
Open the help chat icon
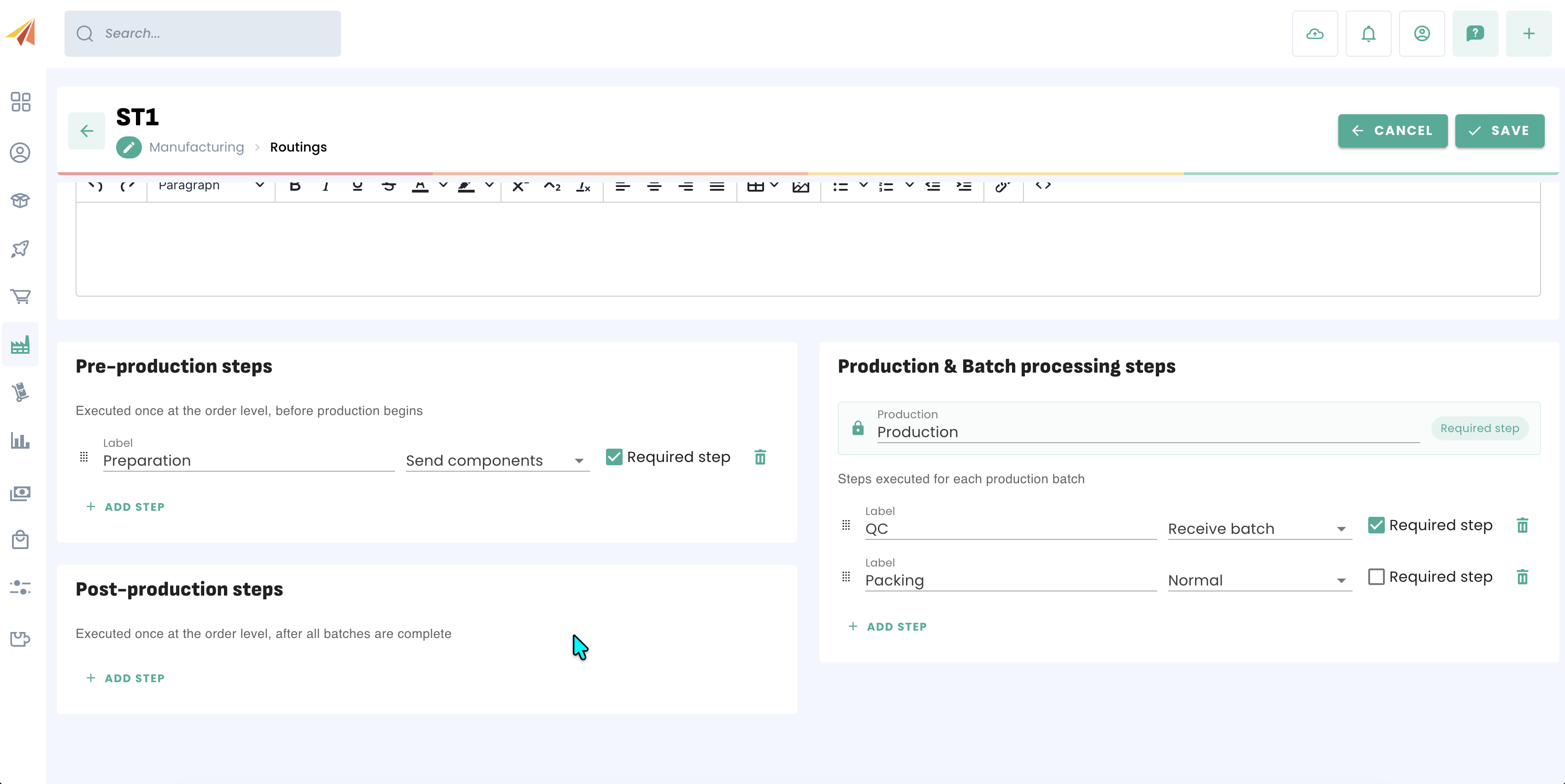1475,34
